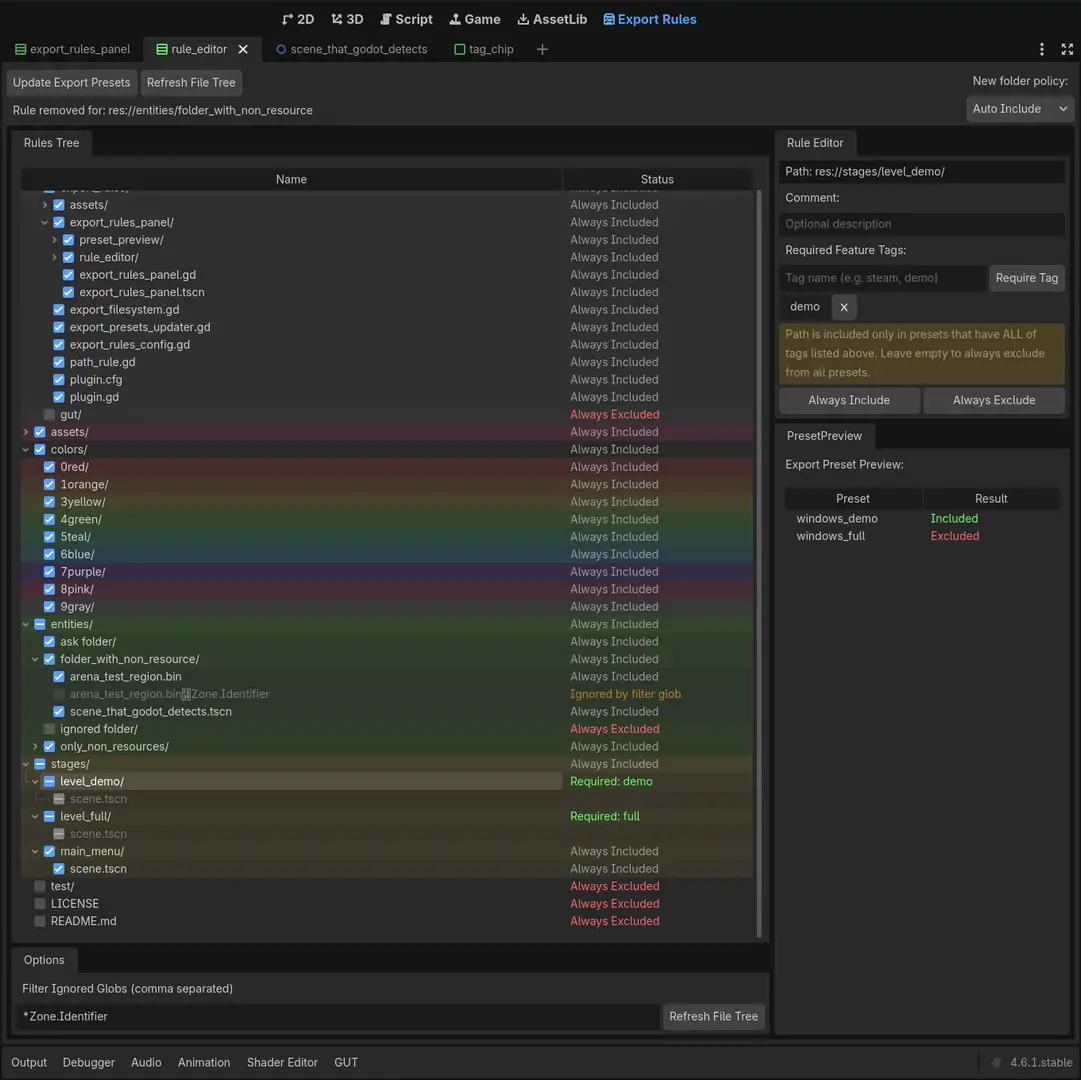The height and width of the screenshot is (1080, 1081).
Task: Add a new scene with the plus icon
Action: click(542, 48)
